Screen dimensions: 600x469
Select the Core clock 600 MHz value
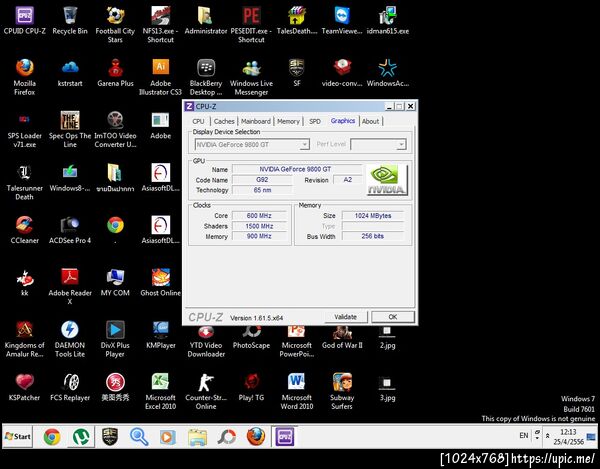click(x=259, y=216)
